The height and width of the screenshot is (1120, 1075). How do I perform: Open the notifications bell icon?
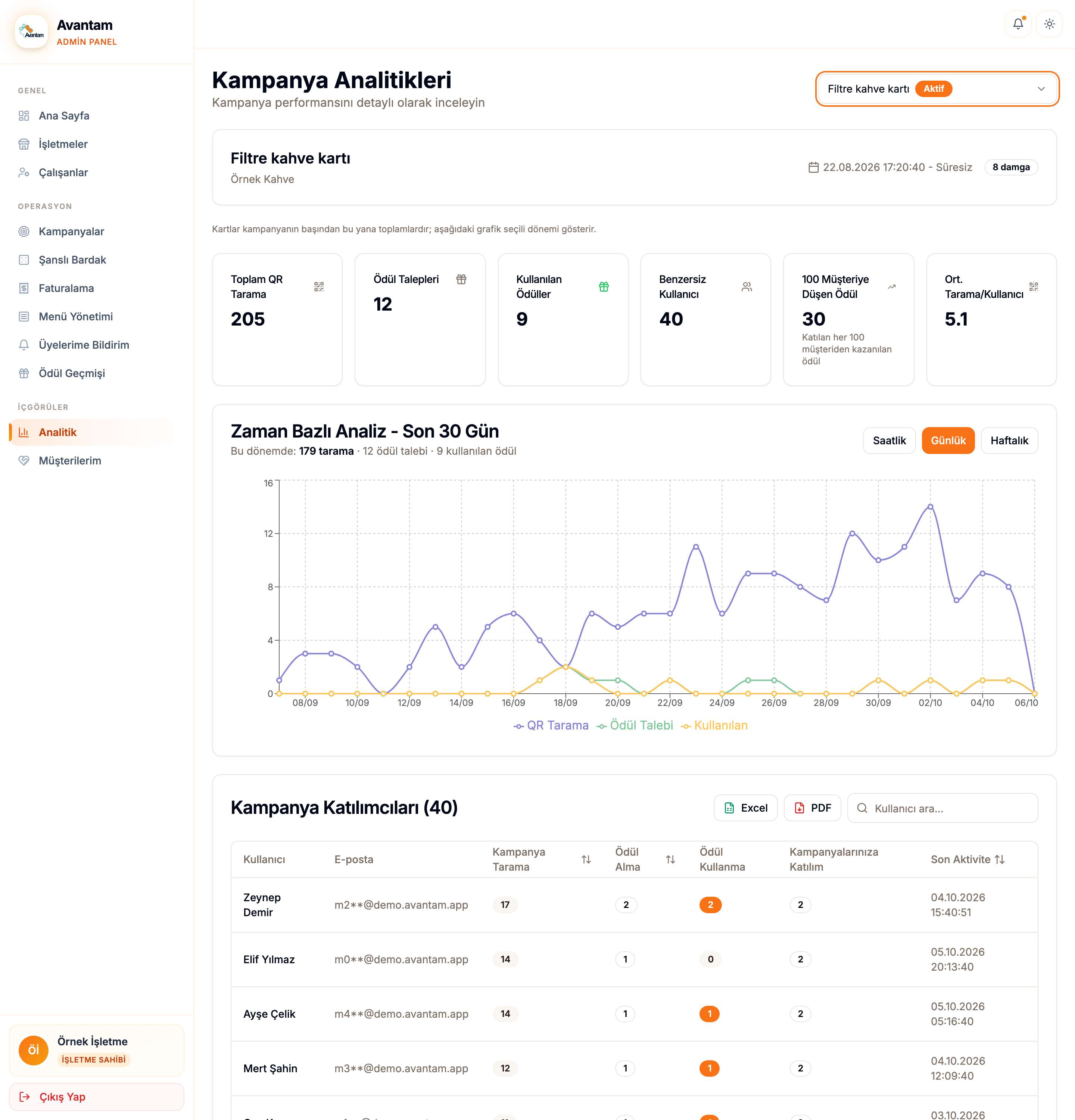click(1018, 24)
